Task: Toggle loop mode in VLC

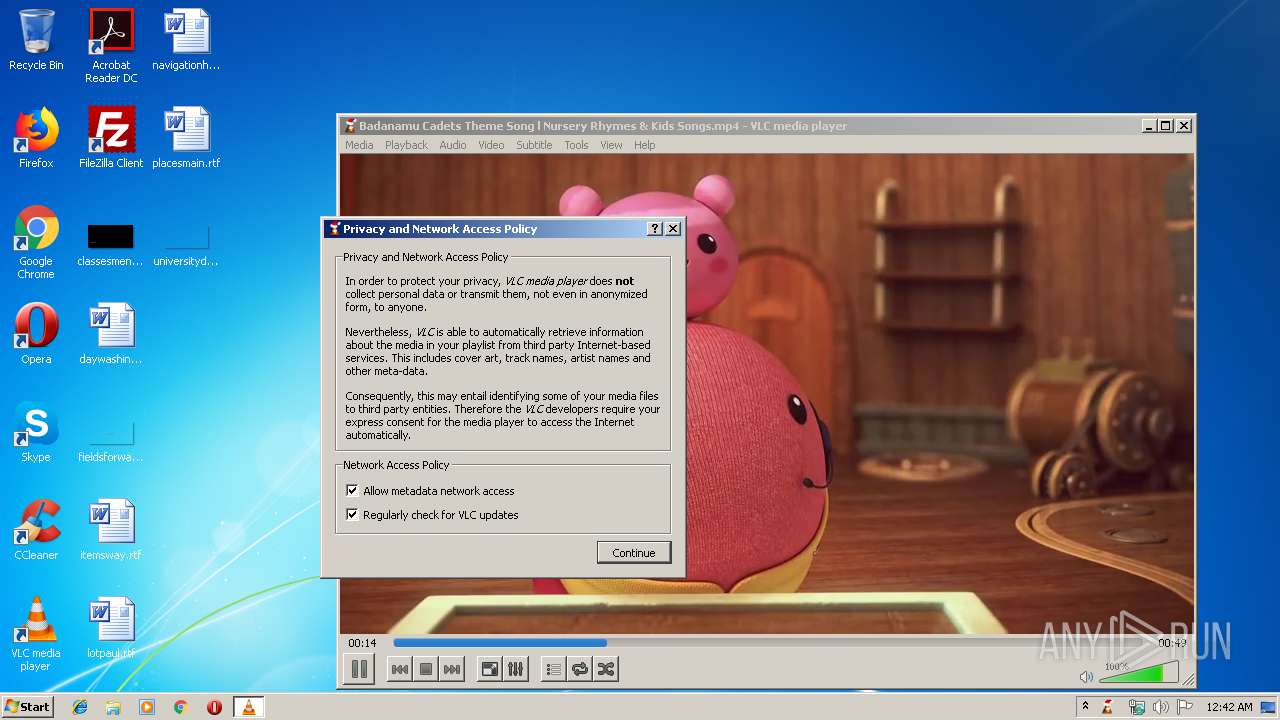Action: 579,669
